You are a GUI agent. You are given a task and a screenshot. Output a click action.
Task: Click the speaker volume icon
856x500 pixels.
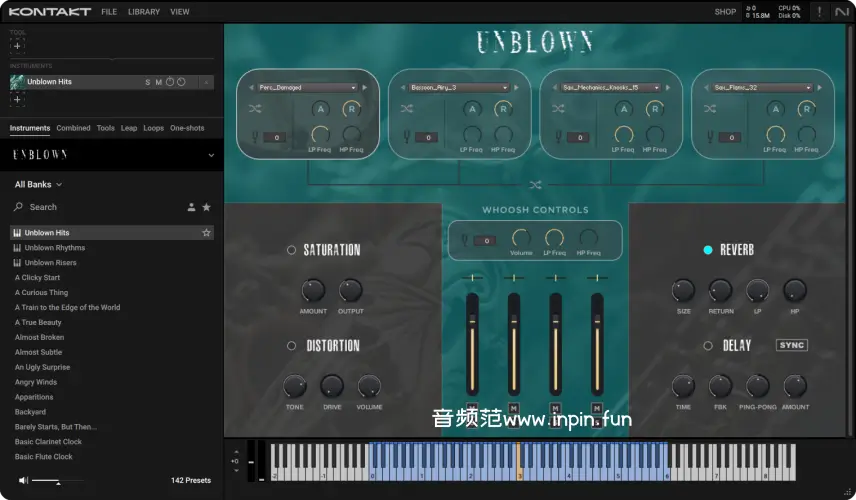23,480
